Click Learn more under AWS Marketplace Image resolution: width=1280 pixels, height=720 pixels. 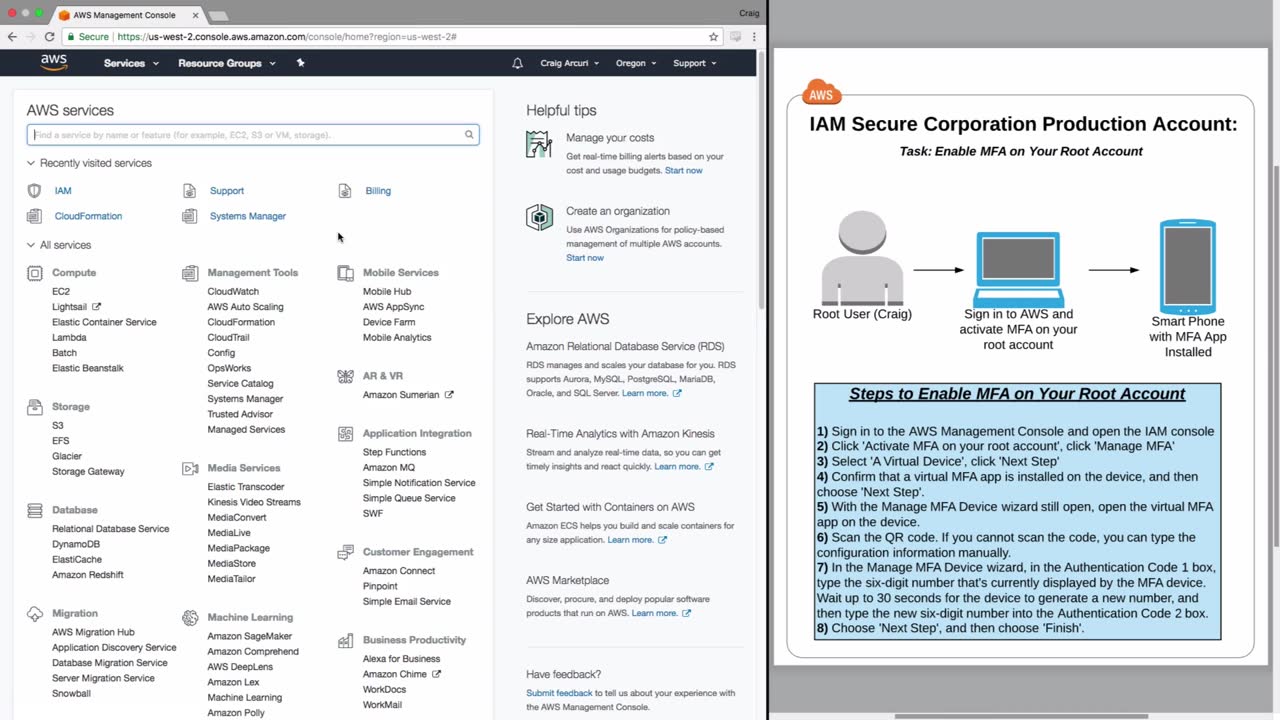pos(654,613)
